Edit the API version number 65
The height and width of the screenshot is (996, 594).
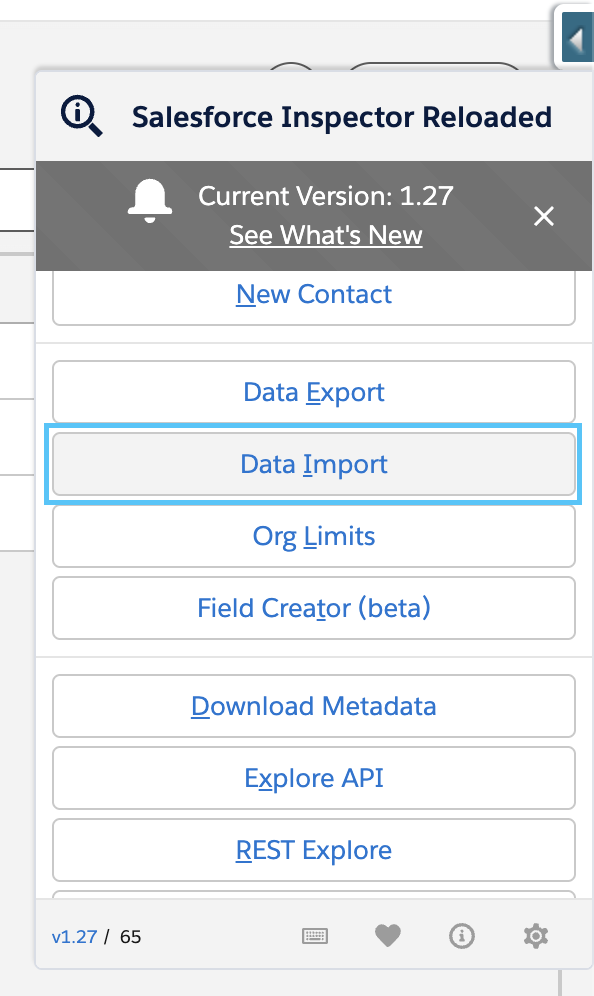point(130,937)
